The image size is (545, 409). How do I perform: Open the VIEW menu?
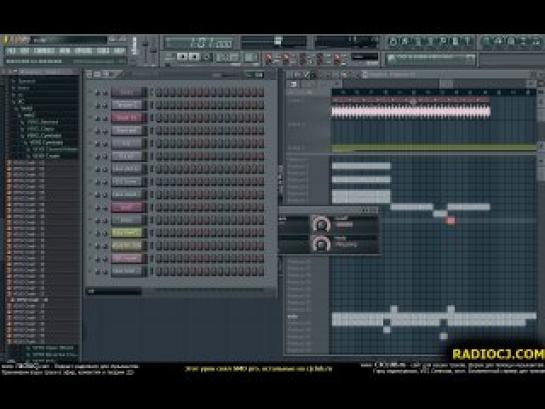point(65,51)
